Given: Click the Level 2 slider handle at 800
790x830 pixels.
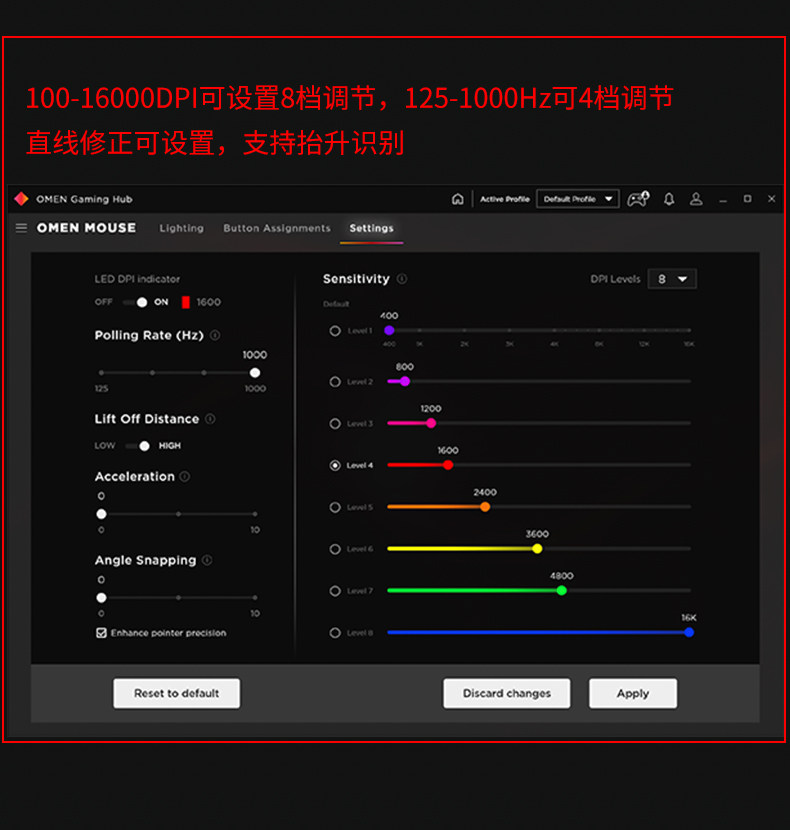Looking at the screenshot, I should [405, 381].
